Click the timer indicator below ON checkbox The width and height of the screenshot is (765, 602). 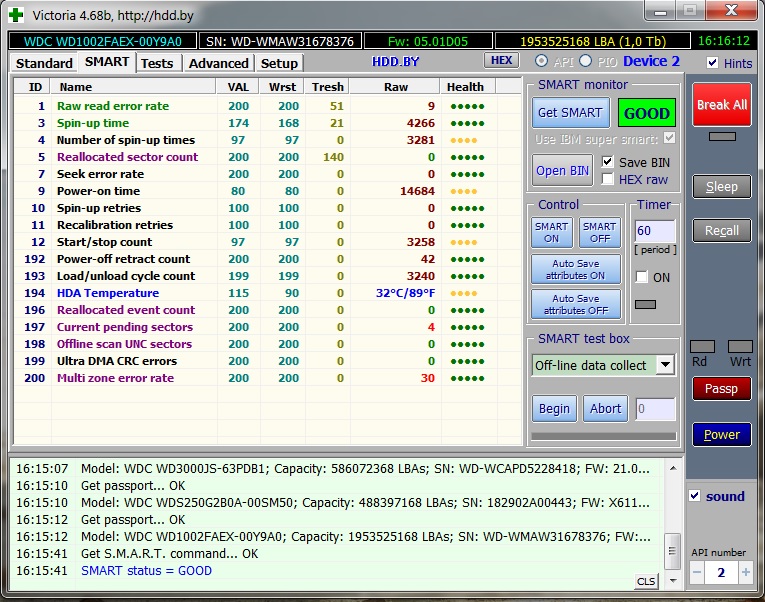[x=645, y=304]
